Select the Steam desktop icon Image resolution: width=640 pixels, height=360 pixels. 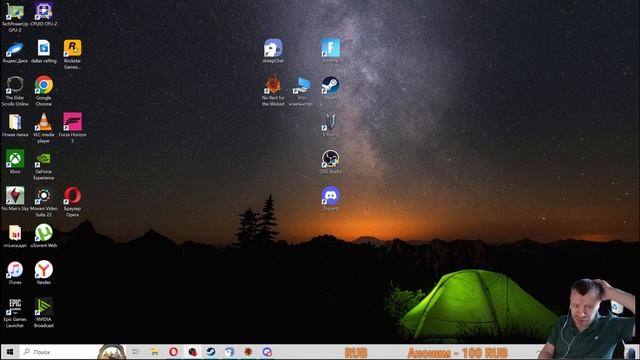tap(330, 88)
